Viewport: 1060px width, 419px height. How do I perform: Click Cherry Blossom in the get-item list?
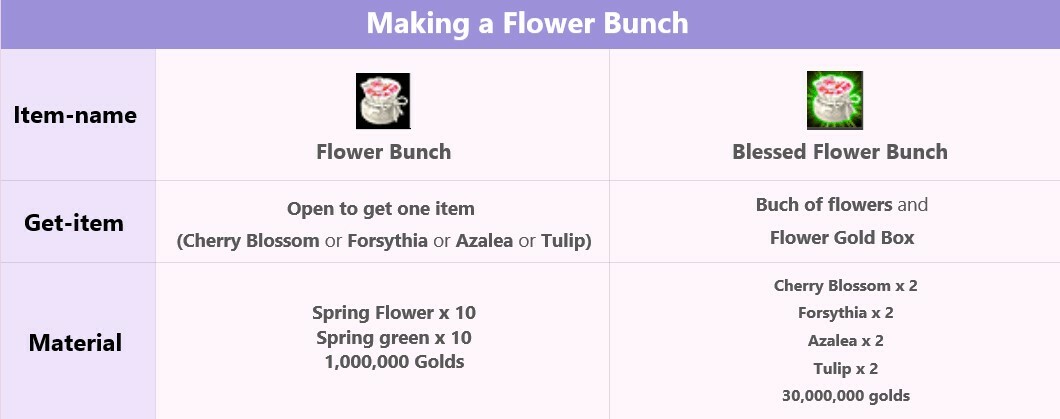click(x=251, y=241)
